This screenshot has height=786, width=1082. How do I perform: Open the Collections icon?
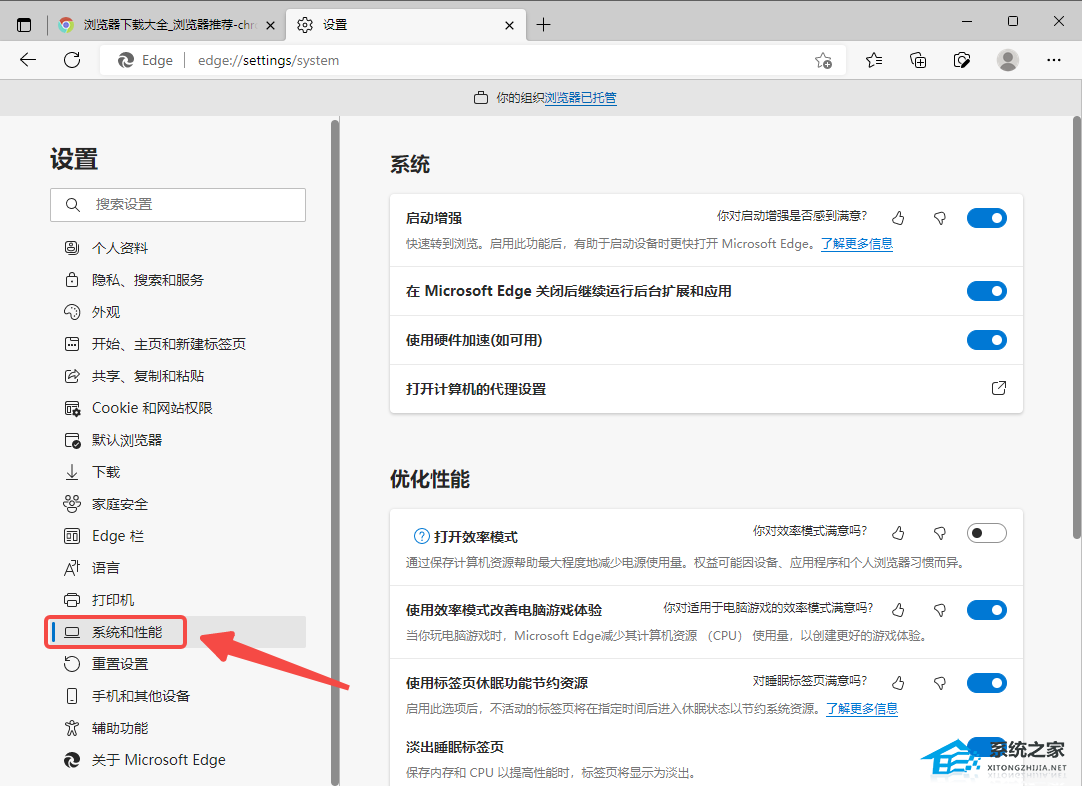pyautogui.click(x=918, y=61)
